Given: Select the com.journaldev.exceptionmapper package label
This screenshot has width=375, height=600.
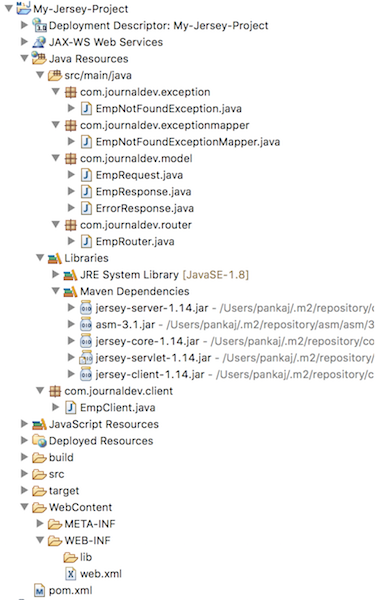Looking at the screenshot, I should pyautogui.click(x=165, y=126).
